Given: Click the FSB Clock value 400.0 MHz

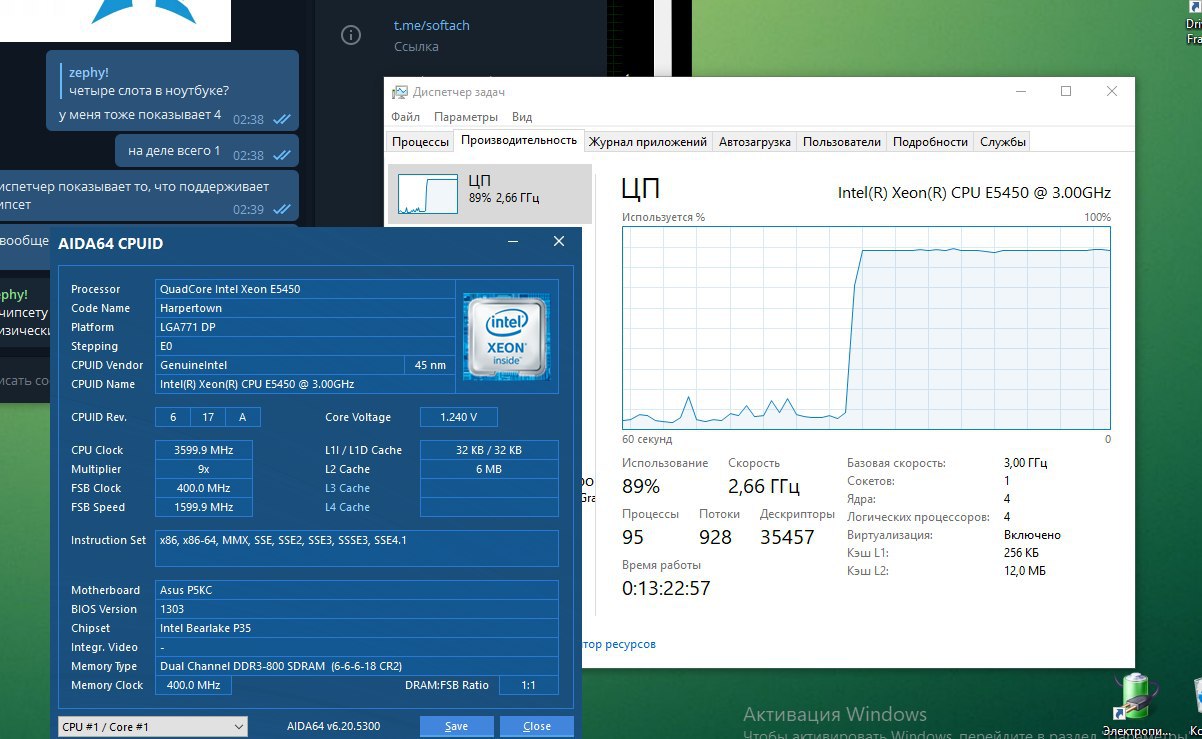Looking at the screenshot, I should point(205,488).
